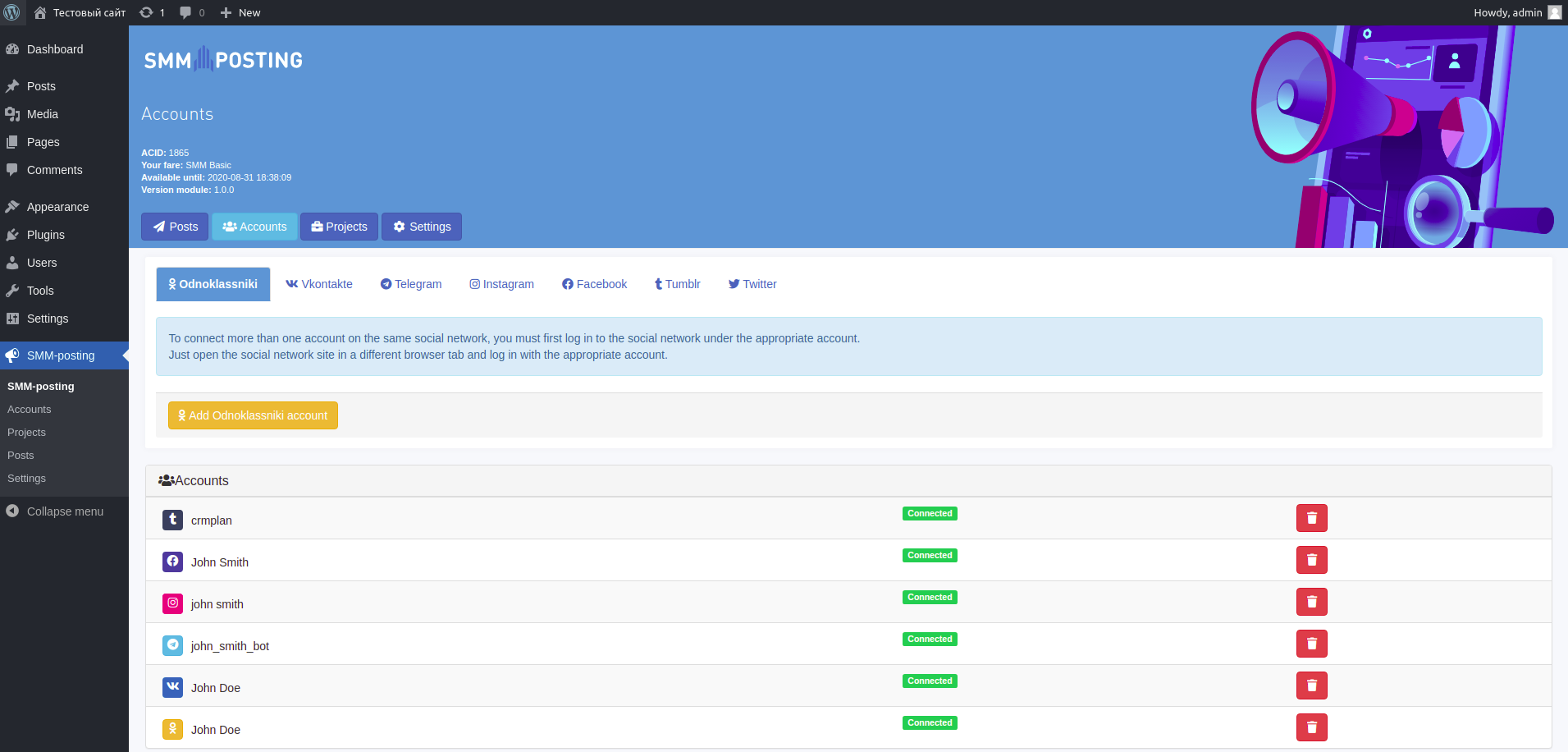
Task: Open the Posts button in plugin header
Action: (x=175, y=227)
